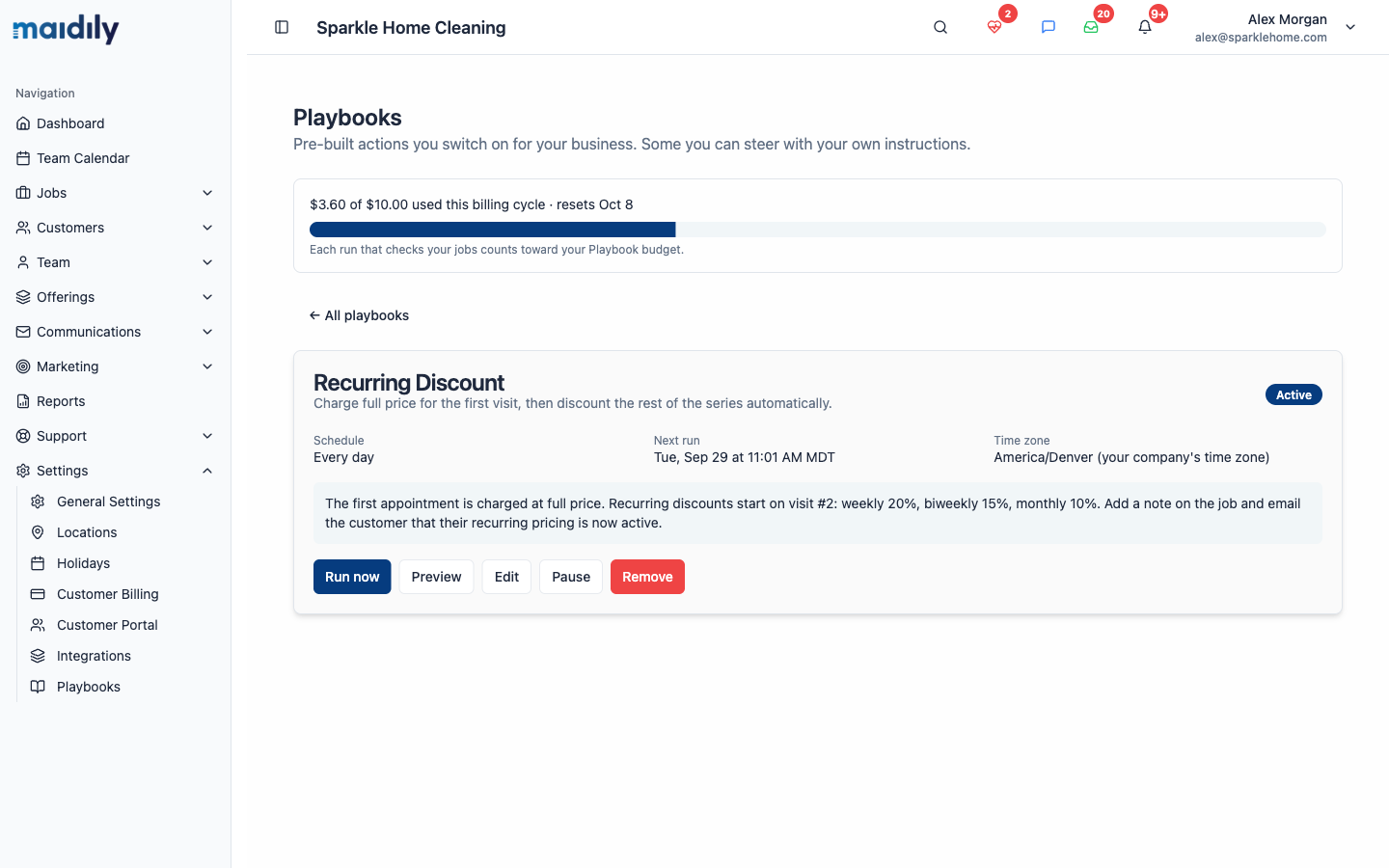
Task: Pause the Recurring Discount playbook
Action: [571, 577]
